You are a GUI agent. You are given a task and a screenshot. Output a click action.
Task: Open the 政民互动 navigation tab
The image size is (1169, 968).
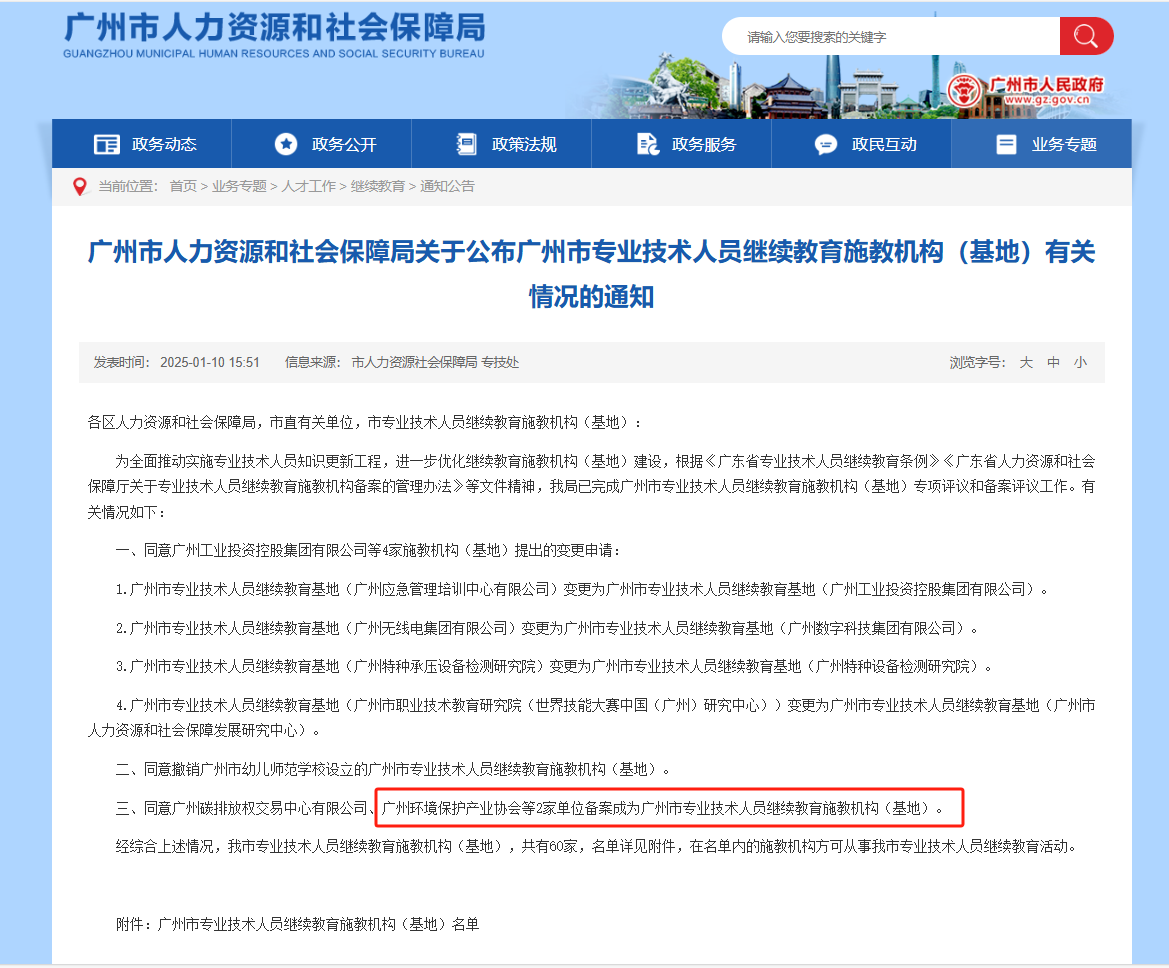[861, 144]
